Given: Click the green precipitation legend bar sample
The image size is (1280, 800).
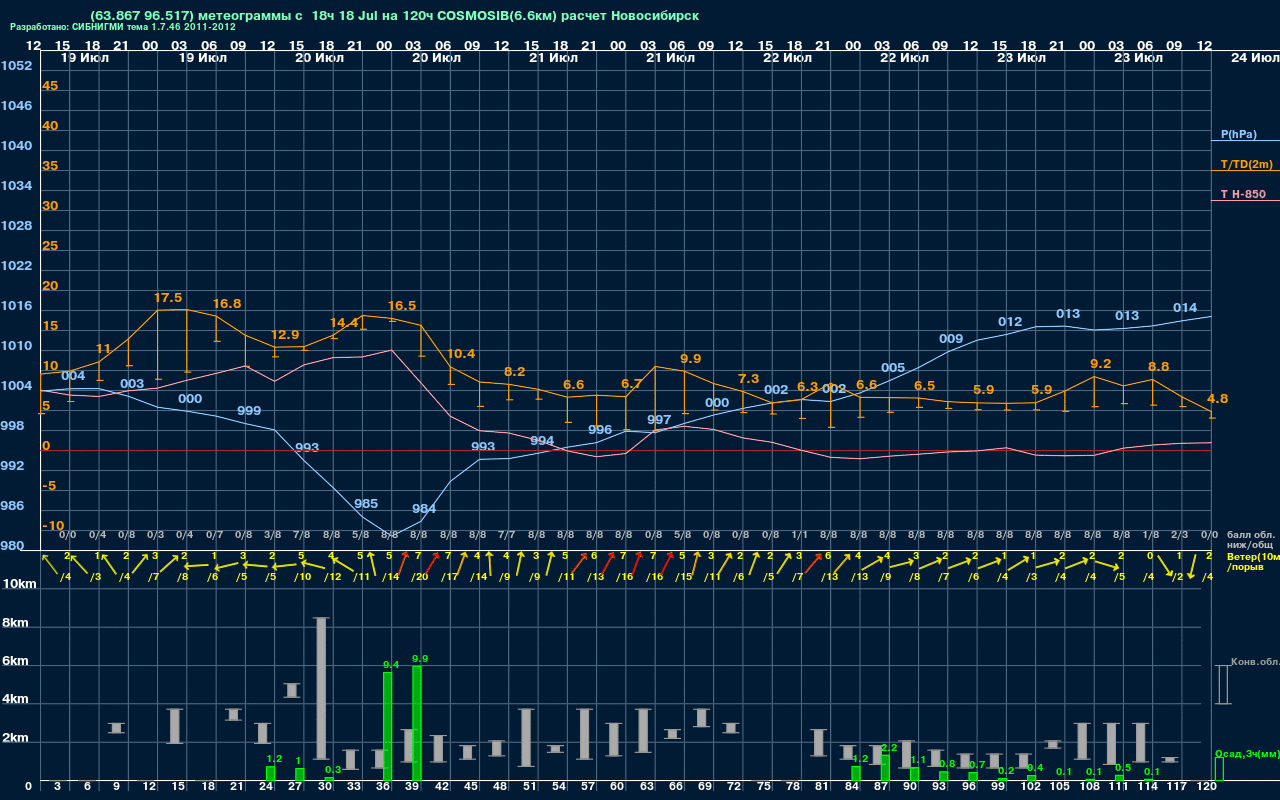Looking at the screenshot, I should coord(1218,769).
